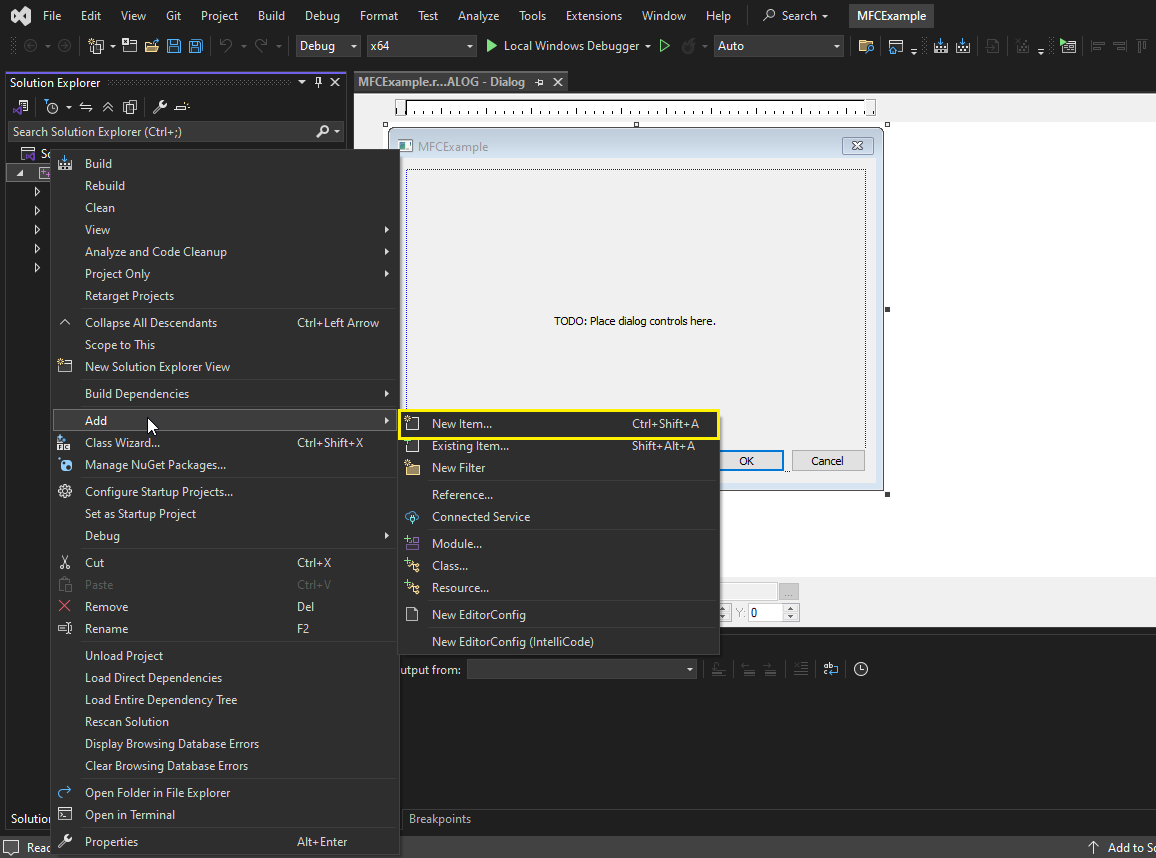
Task: Click the Find in Files folder-search icon
Action: 866,46
